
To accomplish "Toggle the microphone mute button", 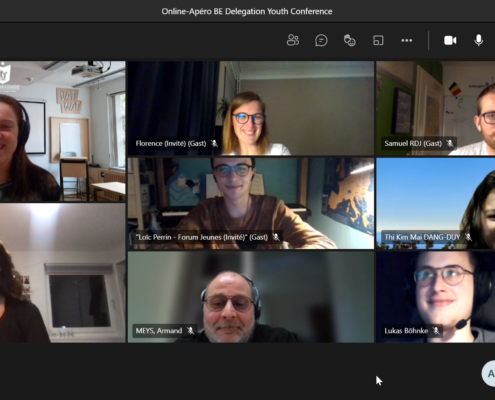I will point(479,40).
